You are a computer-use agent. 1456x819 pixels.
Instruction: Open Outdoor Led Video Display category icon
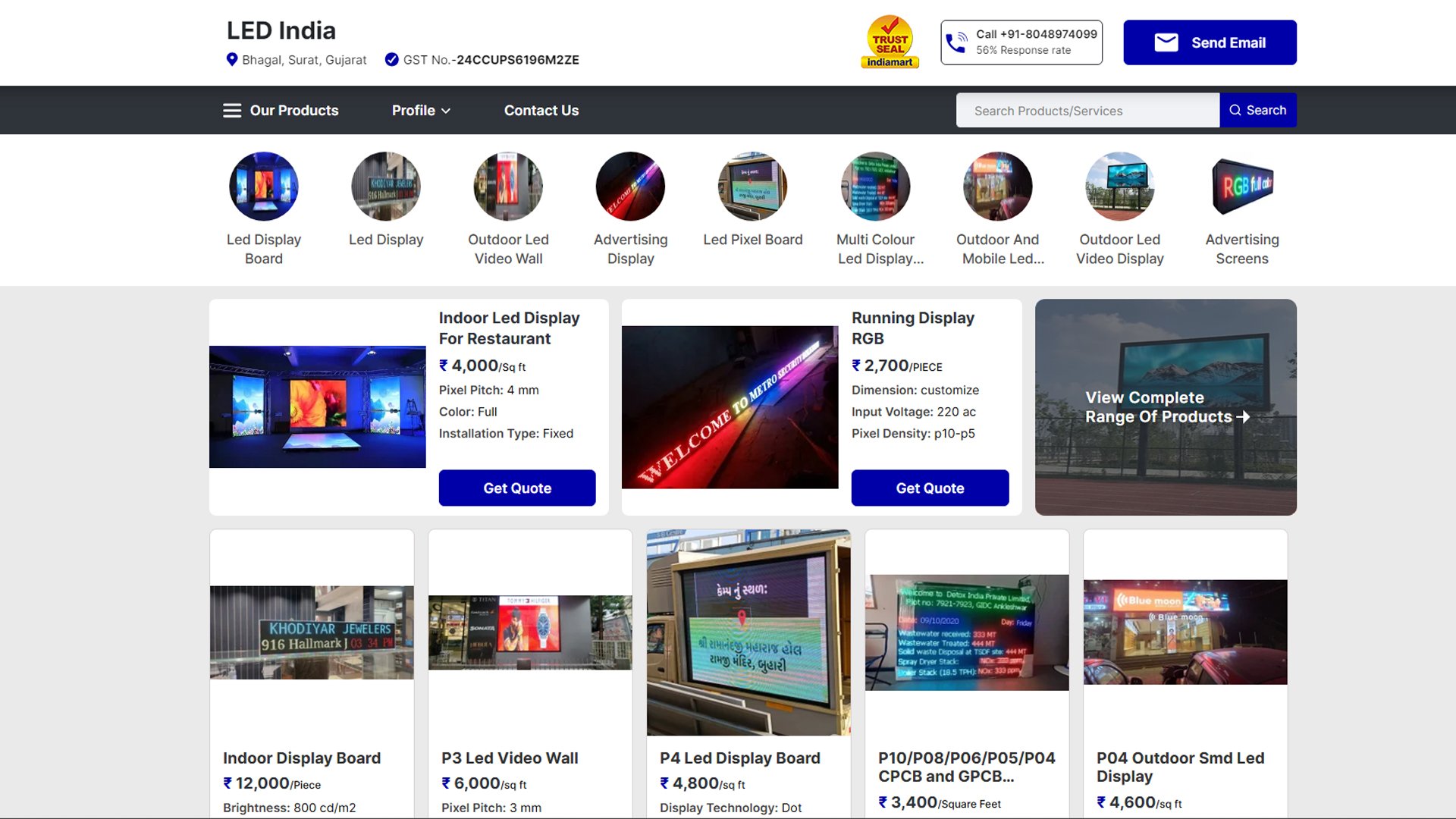(1120, 187)
